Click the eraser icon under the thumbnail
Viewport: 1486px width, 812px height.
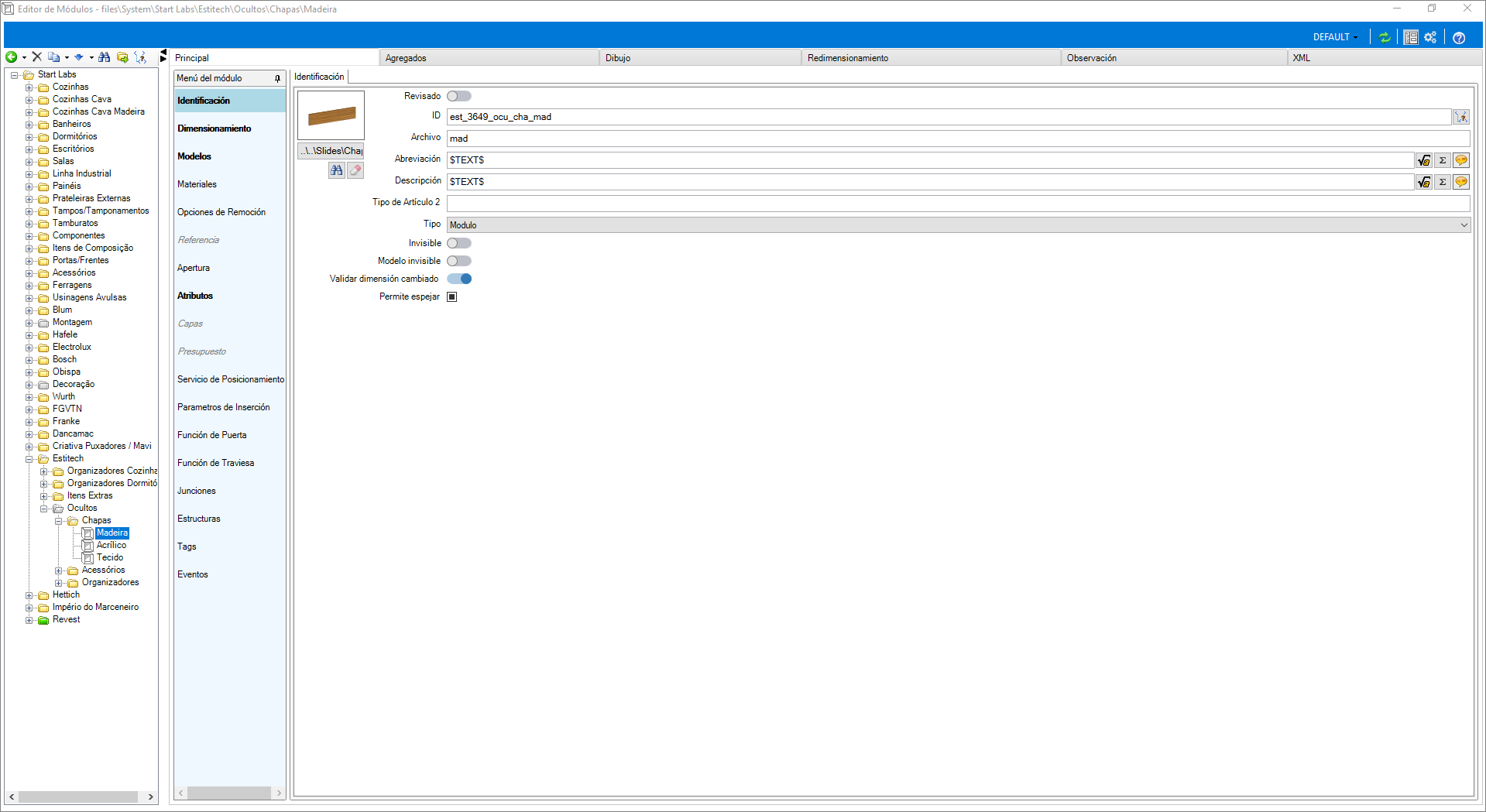pos(355,170)
